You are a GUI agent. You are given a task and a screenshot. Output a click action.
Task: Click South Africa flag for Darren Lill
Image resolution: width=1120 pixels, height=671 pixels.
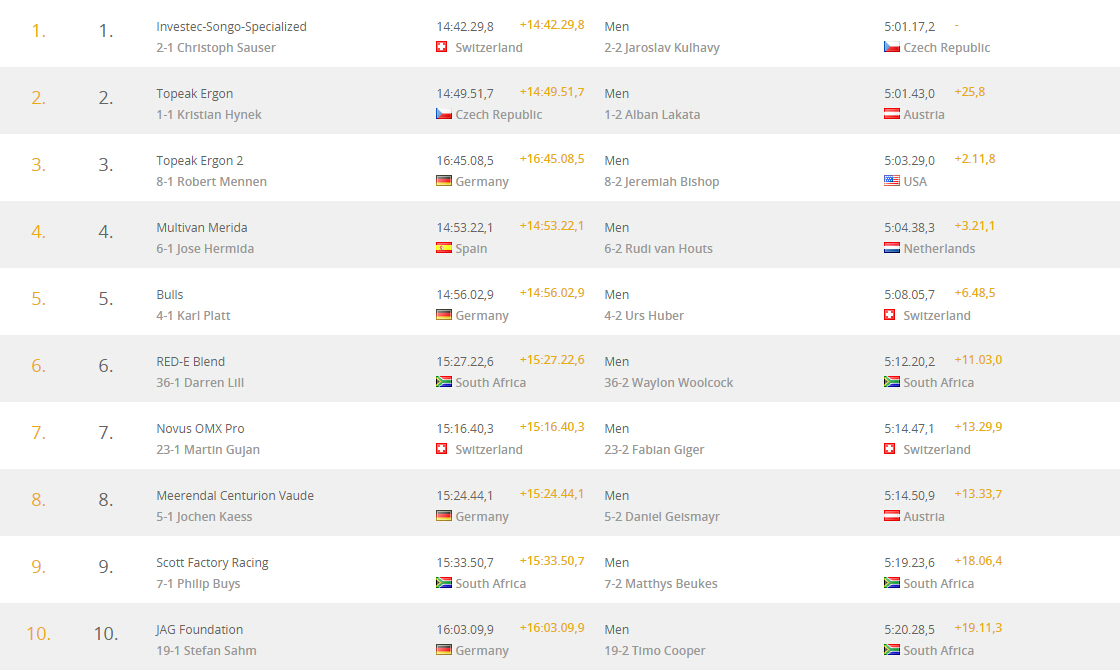click(444, 382)
